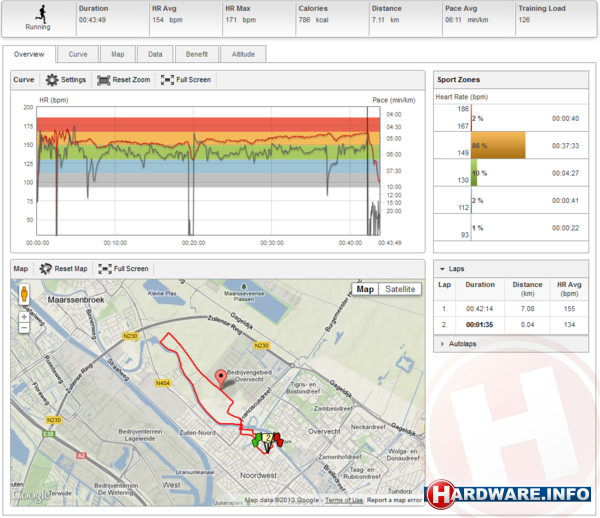Zoom out the map with minus
This screenshot has width=600, height=518.
24,328
